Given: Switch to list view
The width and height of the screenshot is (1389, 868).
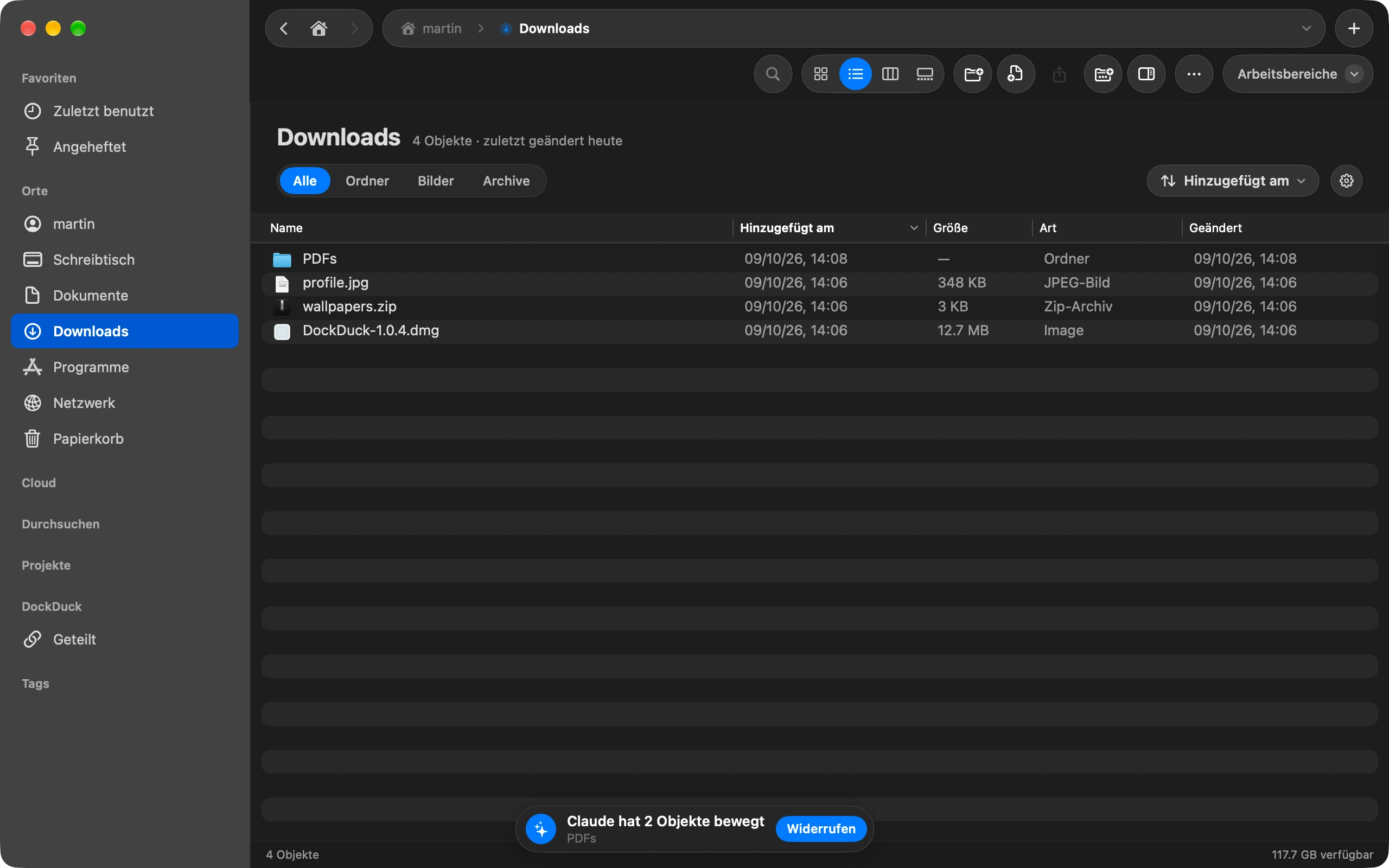Looking at the screenshot, I should [x=855, y=74].
